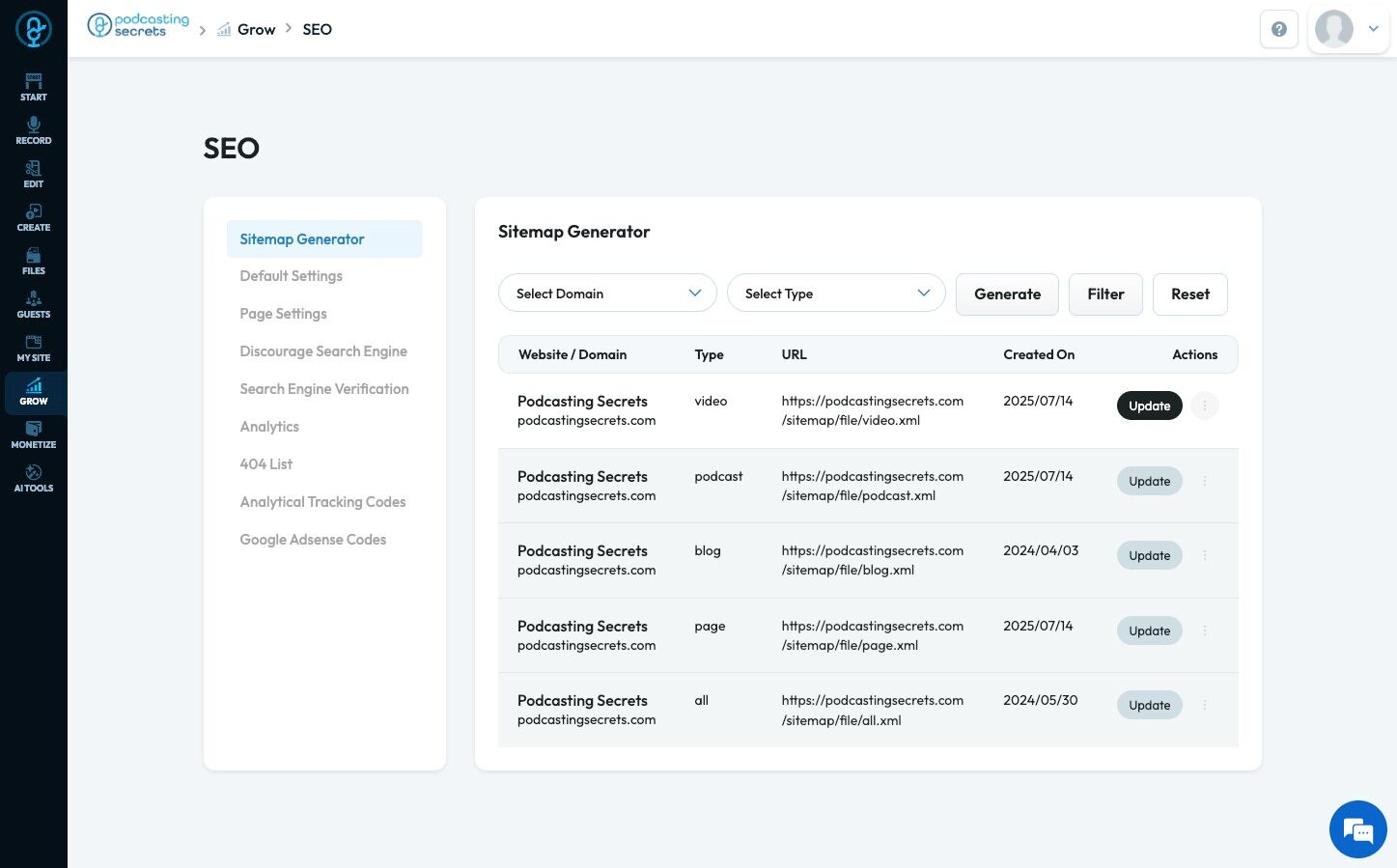Viewport: 1397px width, 868px height.
Task: Open the Edit section in the sidebar
Action: pos(34,174)
